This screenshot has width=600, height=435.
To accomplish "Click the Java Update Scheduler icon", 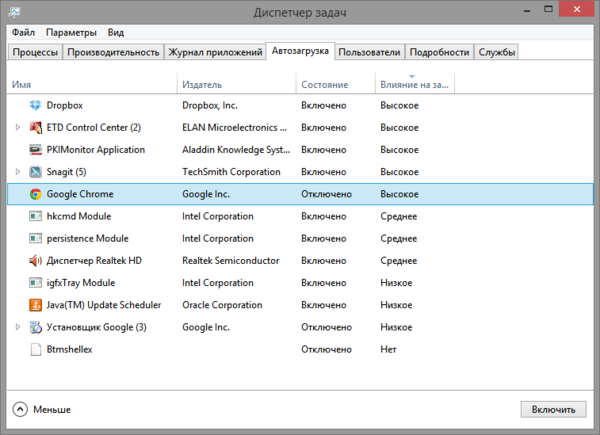I will coord(36,305).
